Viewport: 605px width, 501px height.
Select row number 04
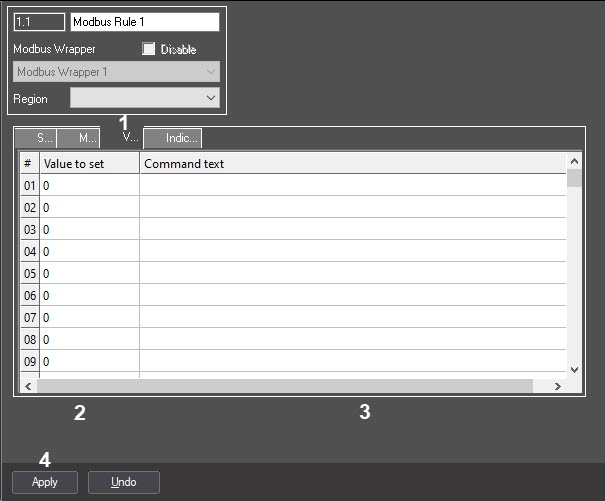point(30,252)
